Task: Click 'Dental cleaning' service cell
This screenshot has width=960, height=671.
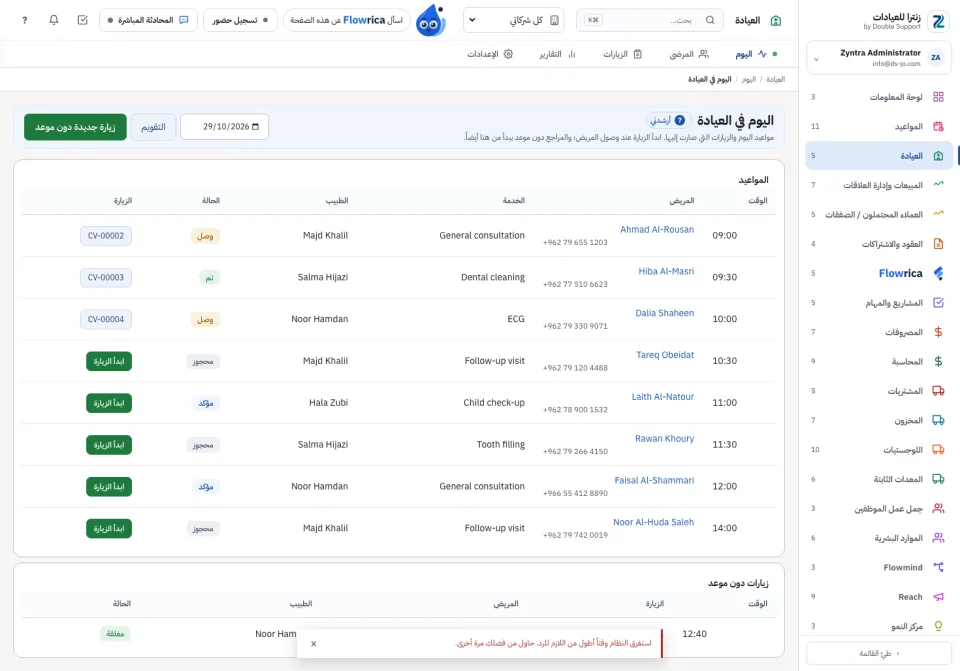Action: [492, 277]
